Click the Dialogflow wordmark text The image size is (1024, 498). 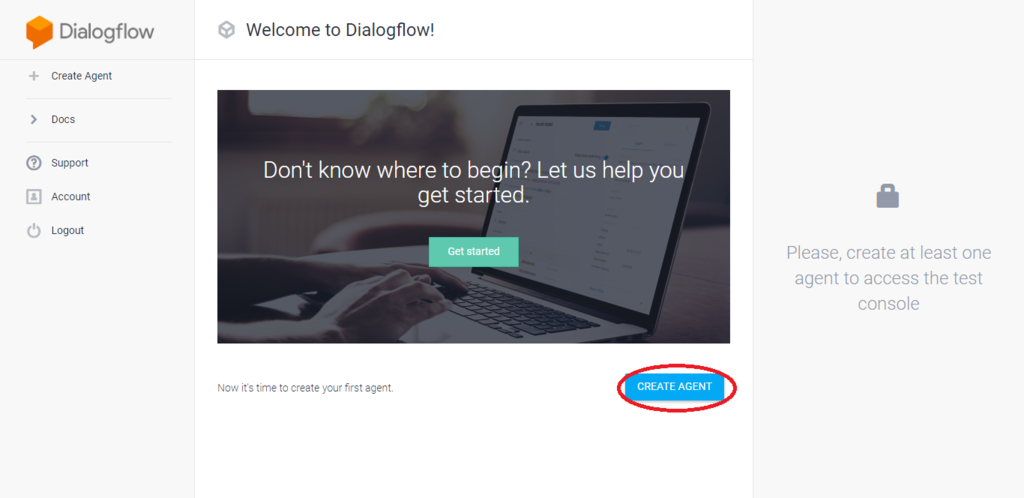point(107,33)
